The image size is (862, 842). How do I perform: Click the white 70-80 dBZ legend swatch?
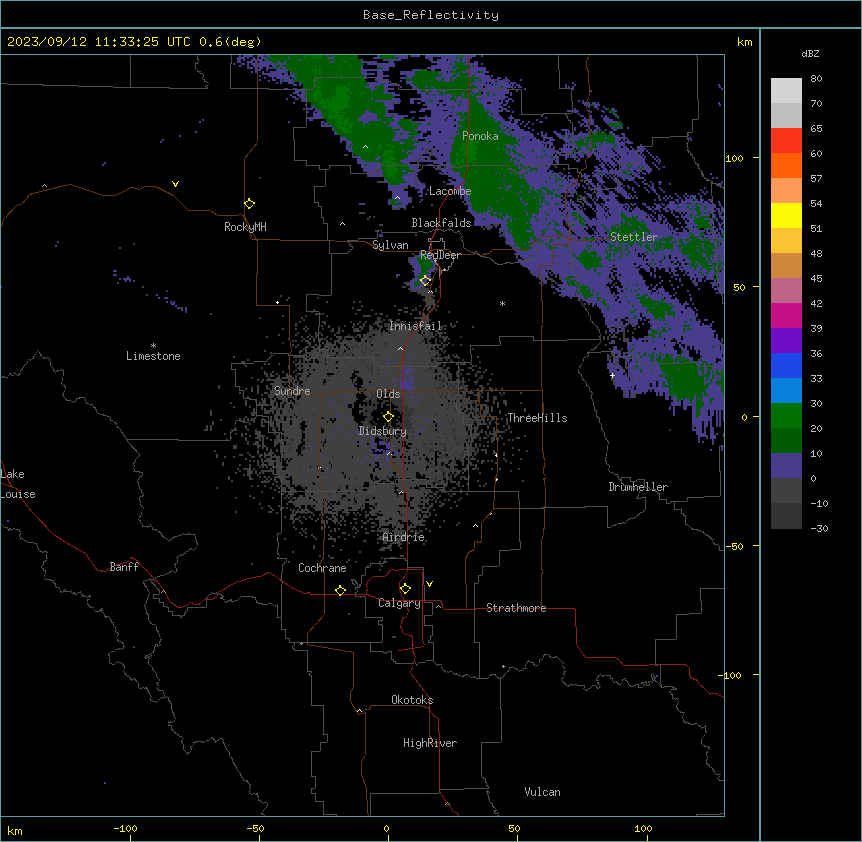[x=786, y=91]
